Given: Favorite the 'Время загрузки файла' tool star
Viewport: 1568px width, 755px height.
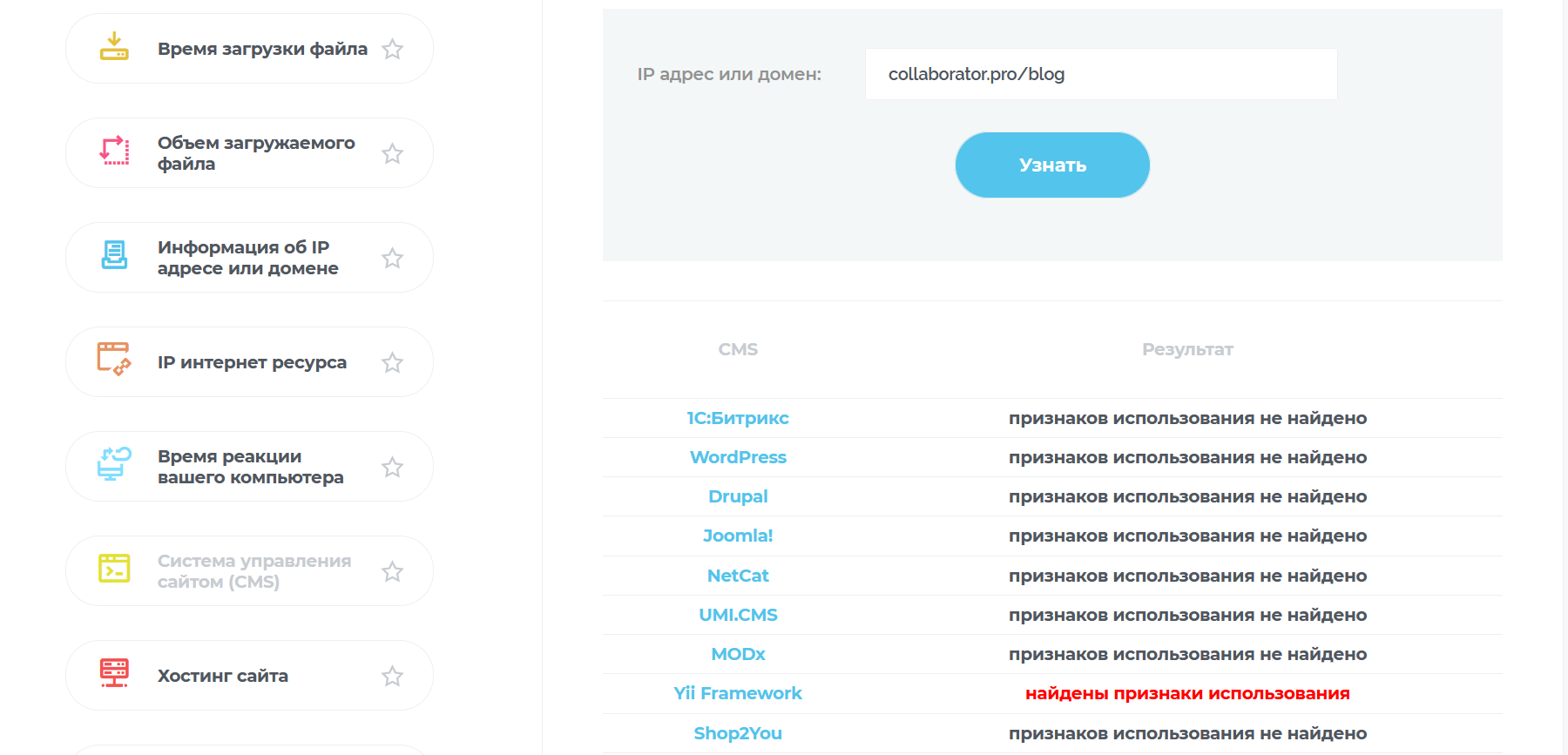Looking at the screenshot, I should pyautogui.click(x=393, y=50).
